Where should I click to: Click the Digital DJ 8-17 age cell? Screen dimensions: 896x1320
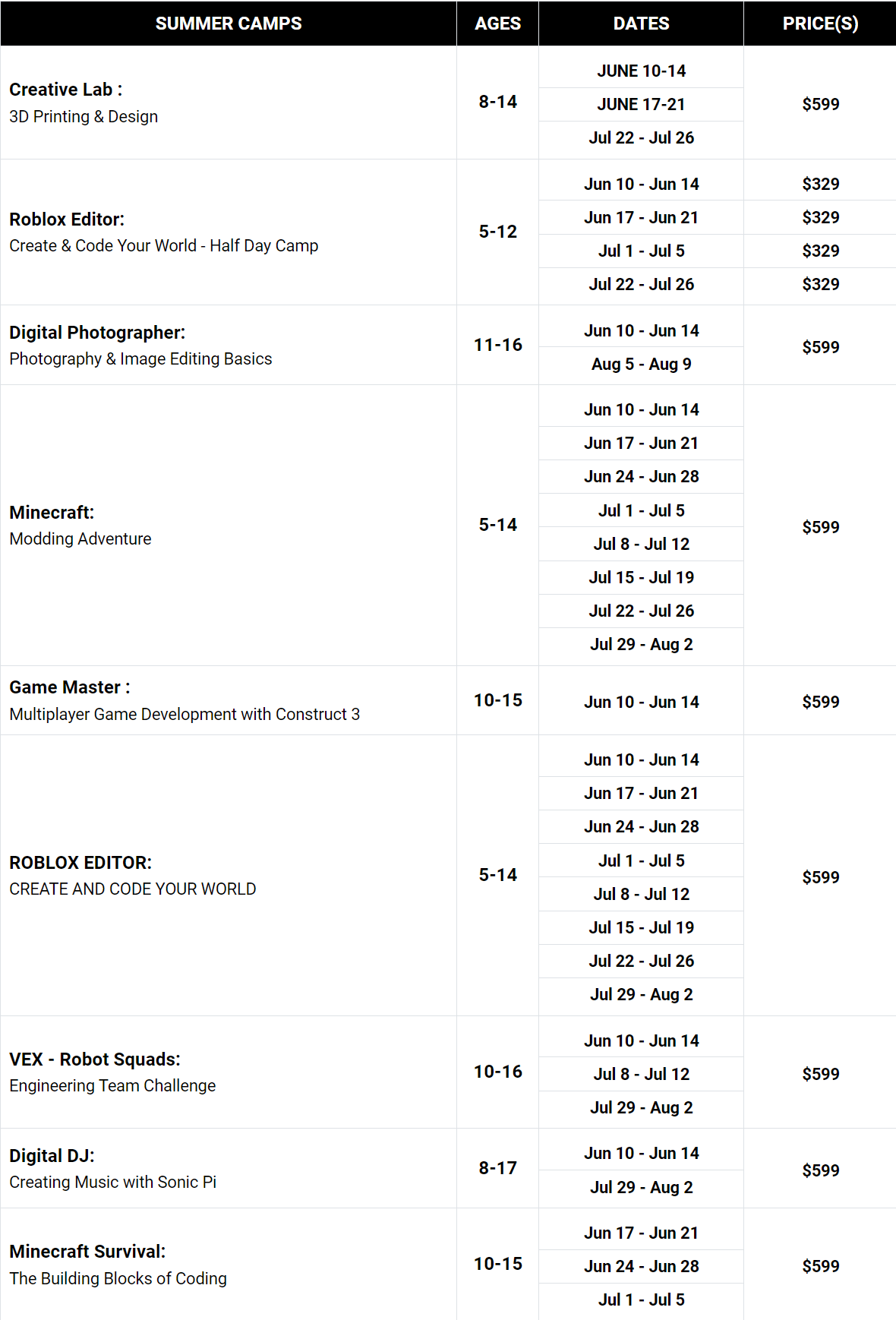point(498,1168)
